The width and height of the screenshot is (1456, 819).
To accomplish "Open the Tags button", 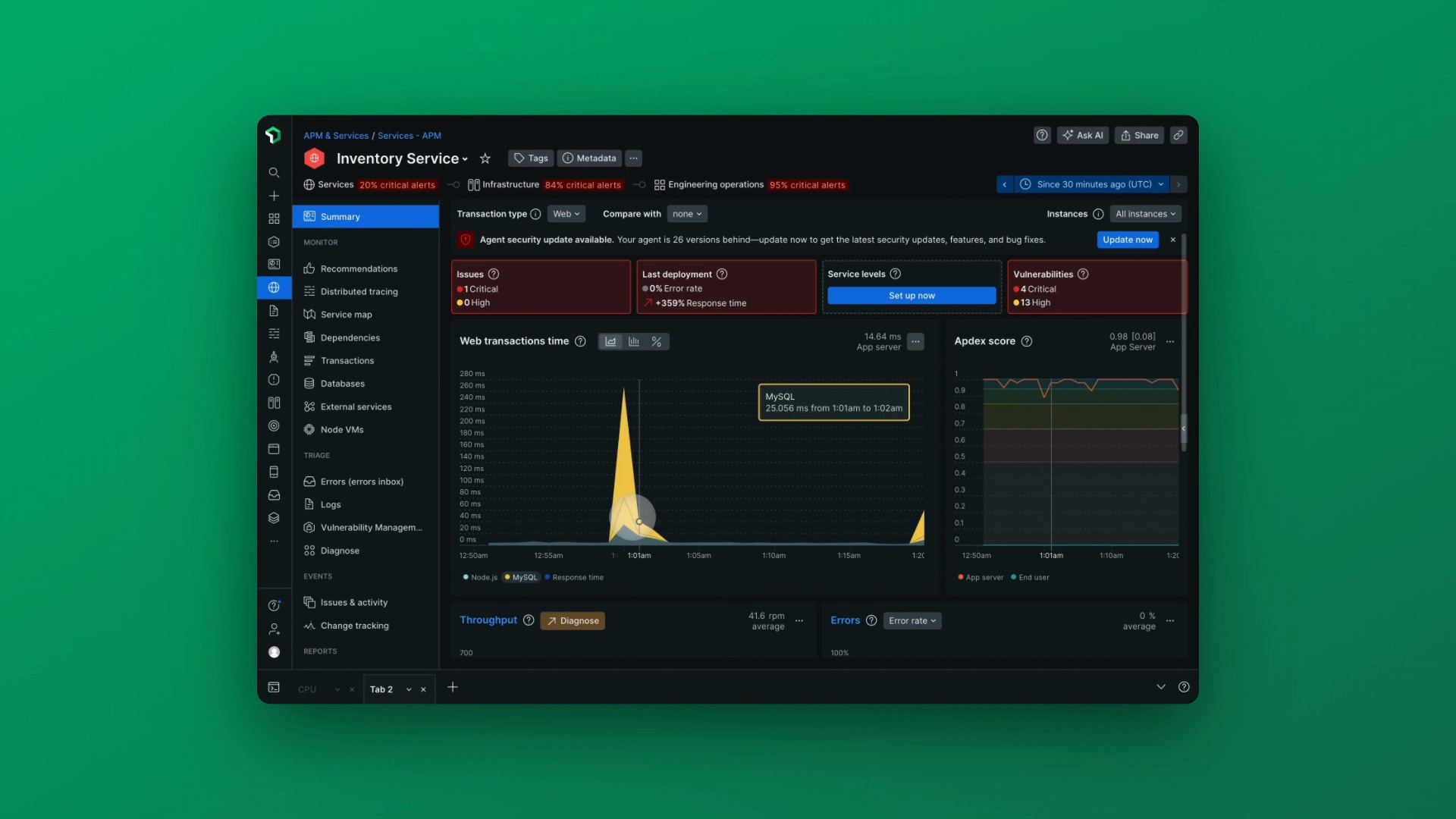I will coord(531,158).
